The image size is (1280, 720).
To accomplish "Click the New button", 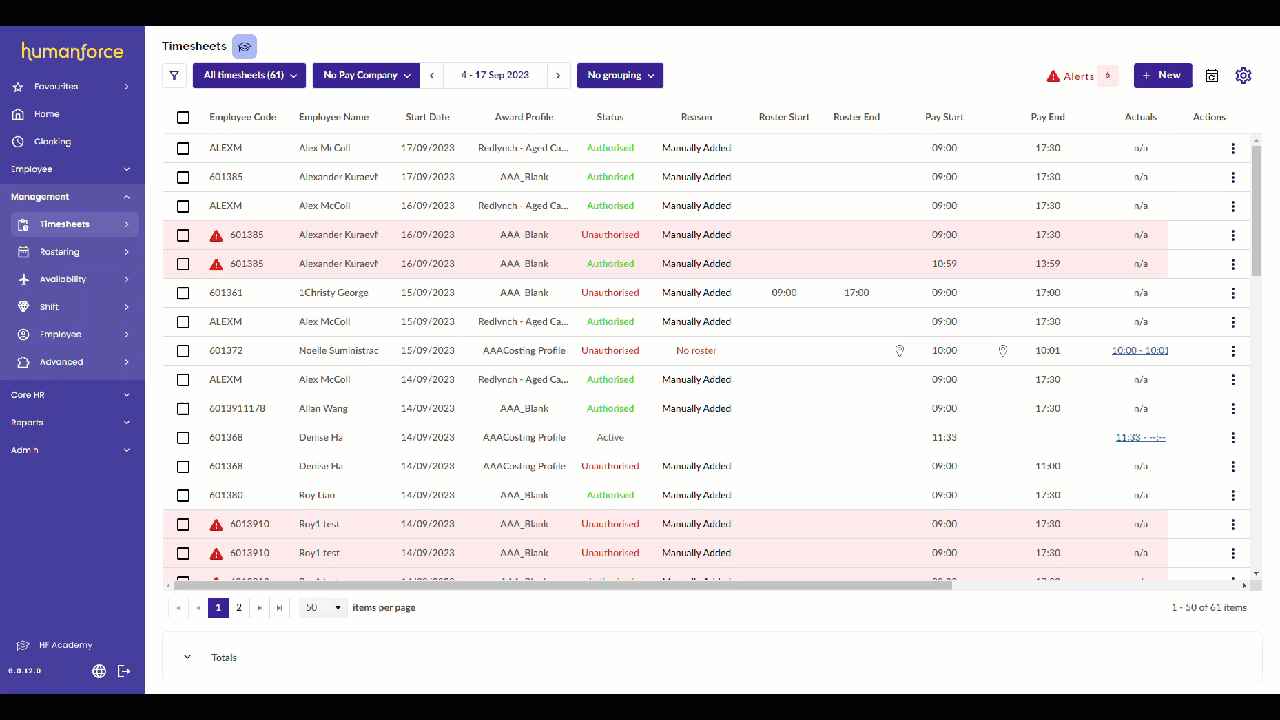I will [1162, 76].
